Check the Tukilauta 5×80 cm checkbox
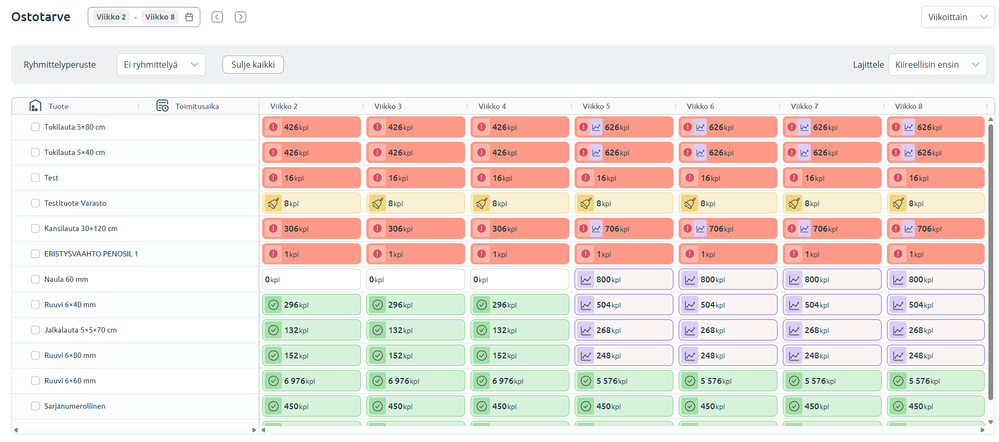This screenshot has height=442, width=999. pos(35,127)
